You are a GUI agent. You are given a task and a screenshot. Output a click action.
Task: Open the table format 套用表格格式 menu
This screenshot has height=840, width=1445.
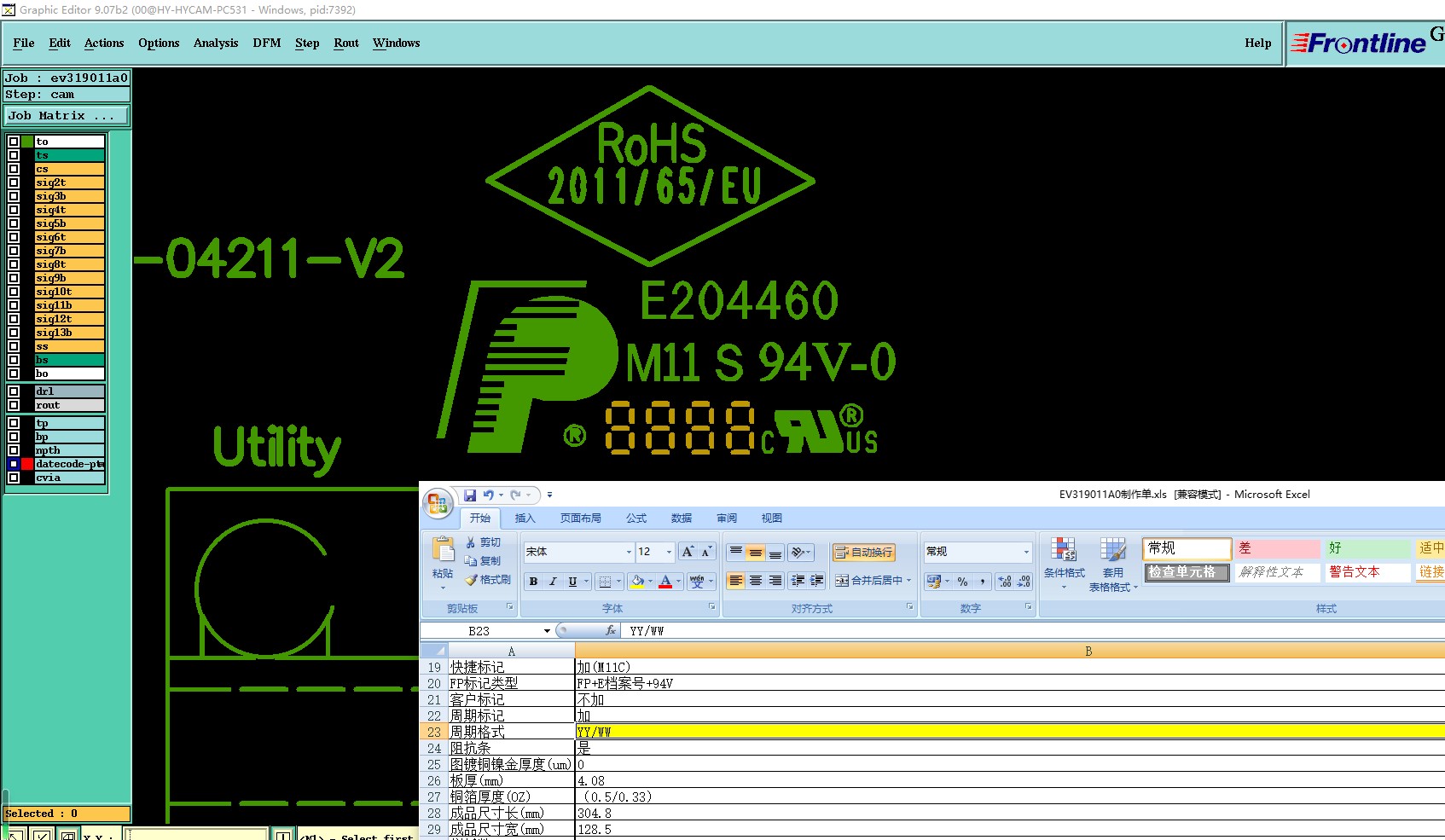pos(1113,565)
